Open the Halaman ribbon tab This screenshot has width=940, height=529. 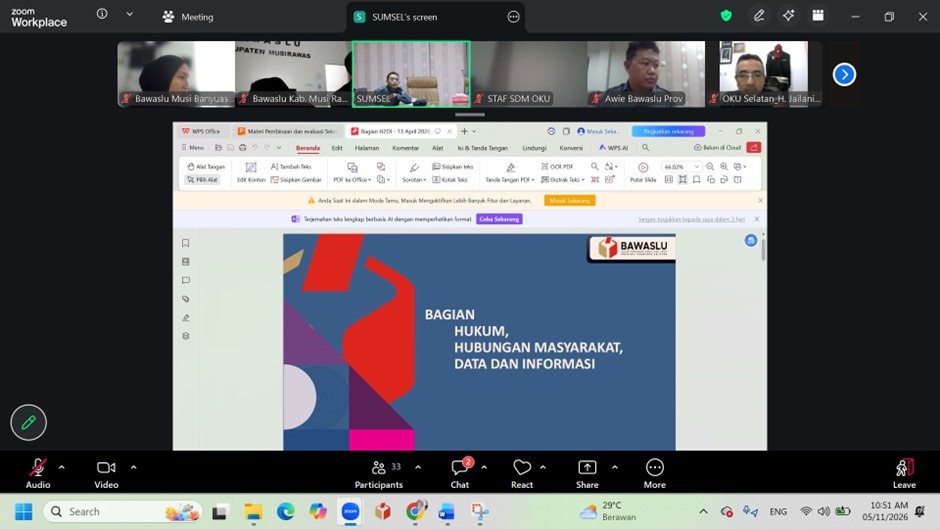366,148
